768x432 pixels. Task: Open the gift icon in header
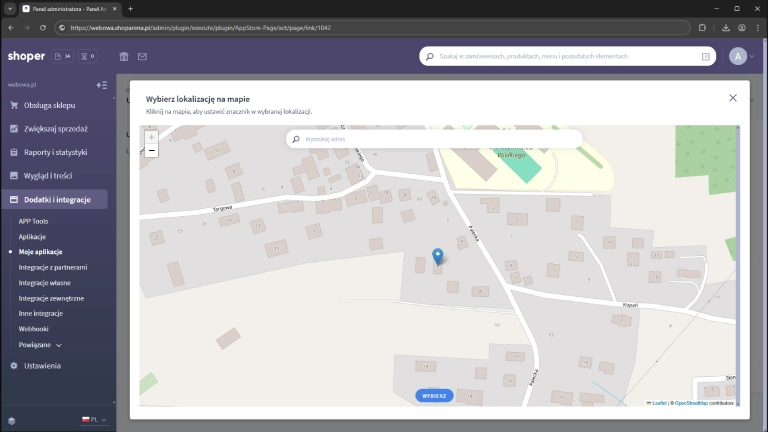coord(124,57)
